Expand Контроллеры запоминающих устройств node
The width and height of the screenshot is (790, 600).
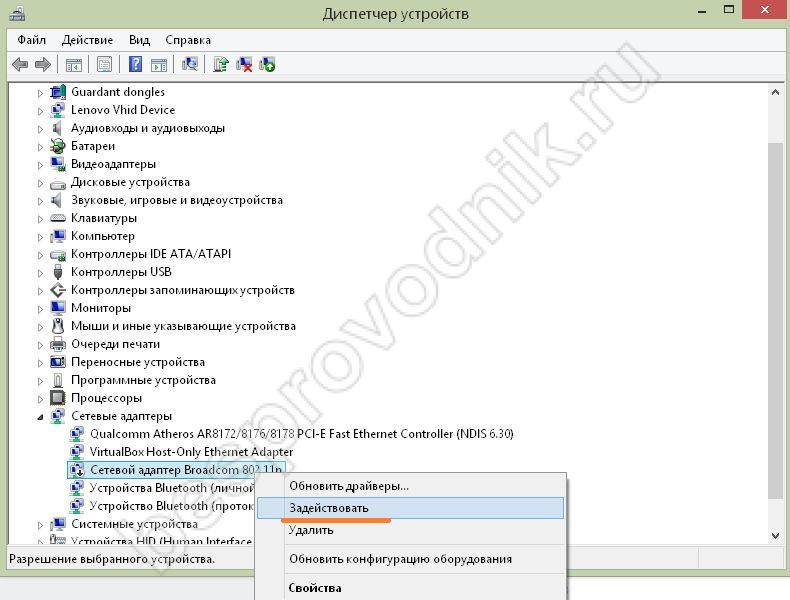point(40,291)
